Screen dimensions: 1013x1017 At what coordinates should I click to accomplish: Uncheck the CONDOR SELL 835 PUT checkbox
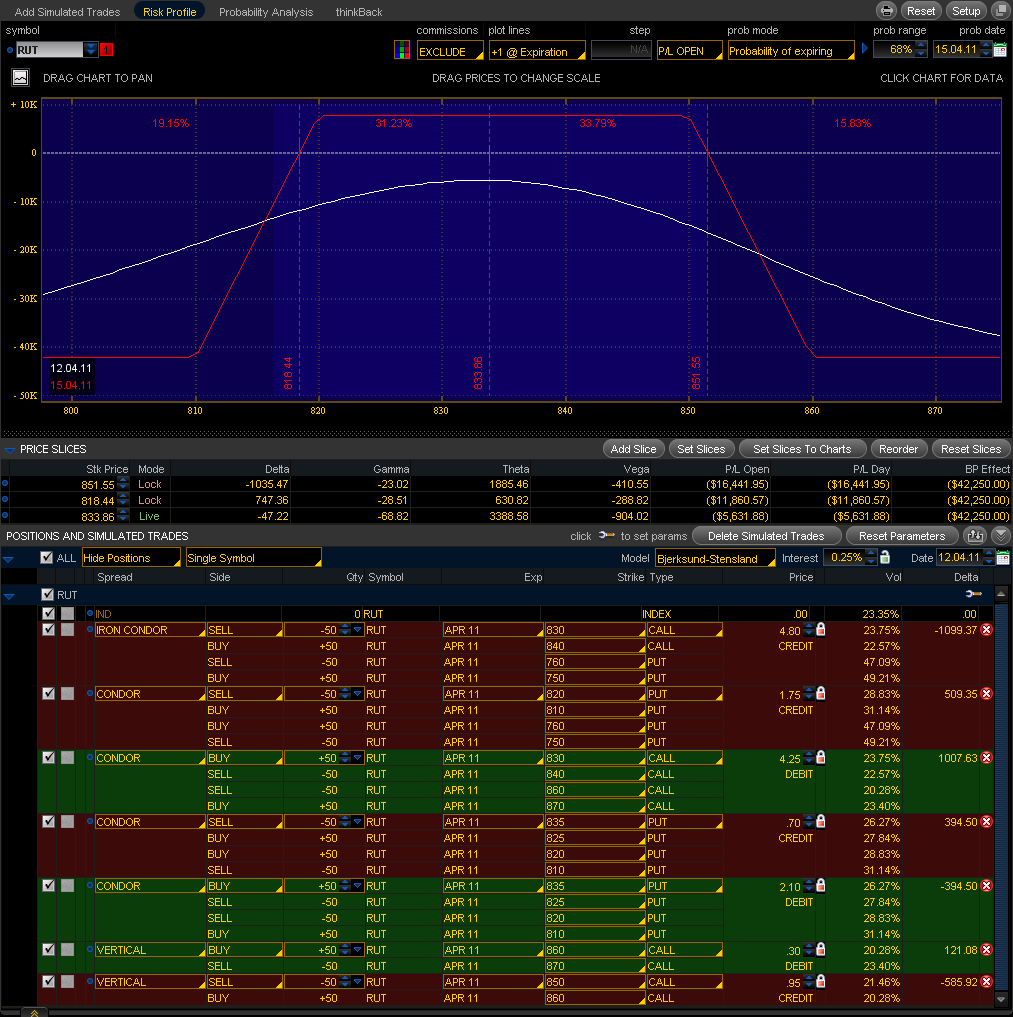tap(48, 821)
